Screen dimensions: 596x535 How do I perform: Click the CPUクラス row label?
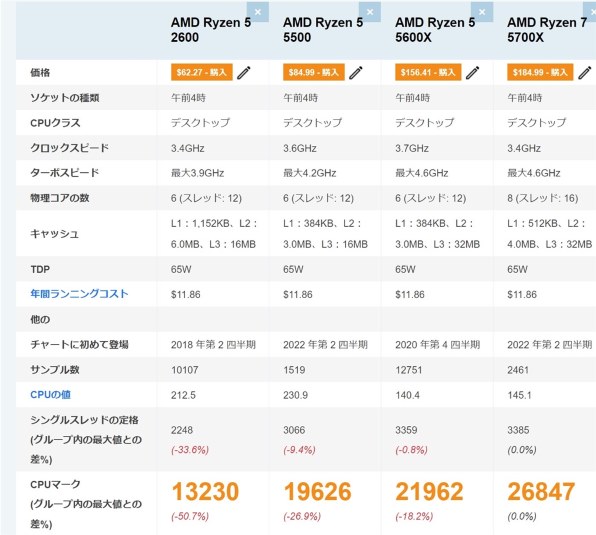point(55,123)
